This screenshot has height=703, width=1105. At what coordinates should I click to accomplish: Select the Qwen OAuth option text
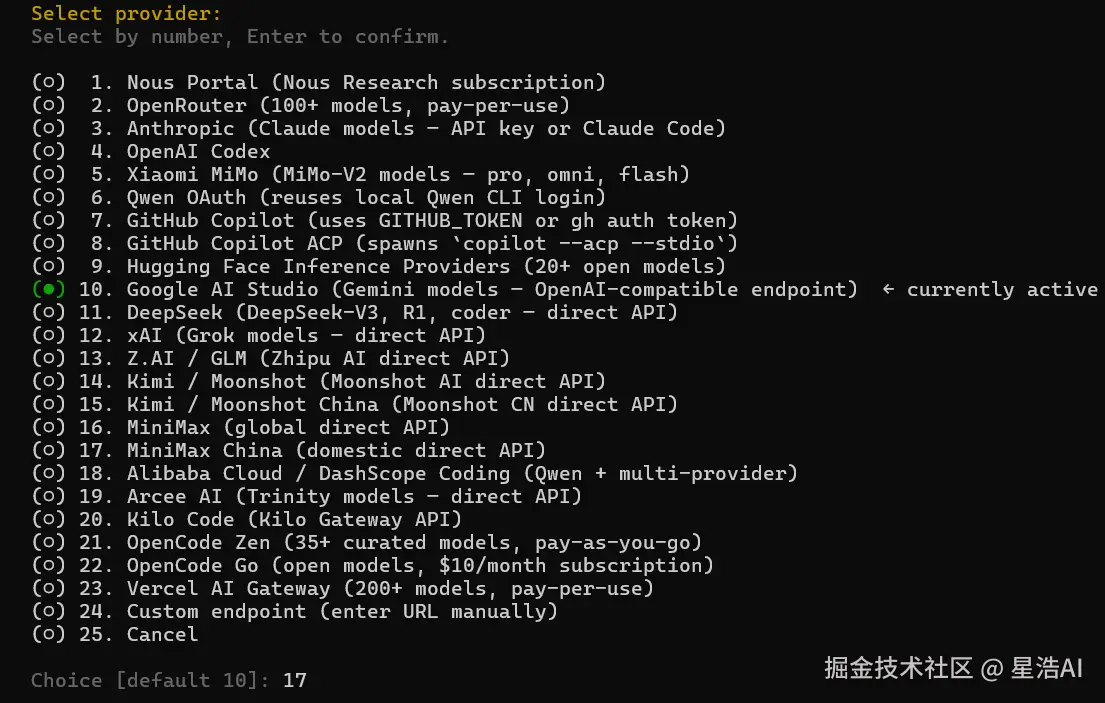[x=366, y=197]
